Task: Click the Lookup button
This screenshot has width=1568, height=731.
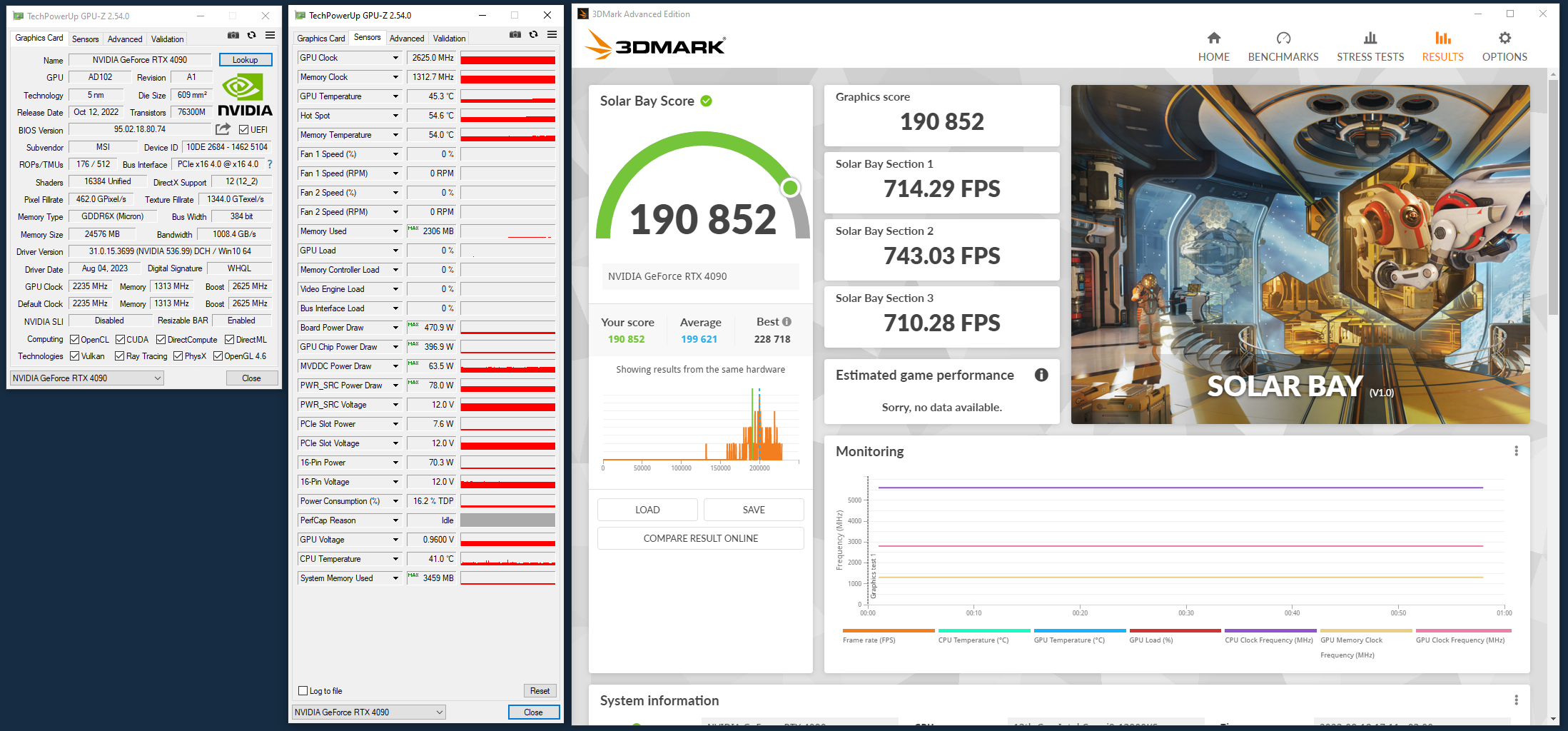Action: pos(246,60)
